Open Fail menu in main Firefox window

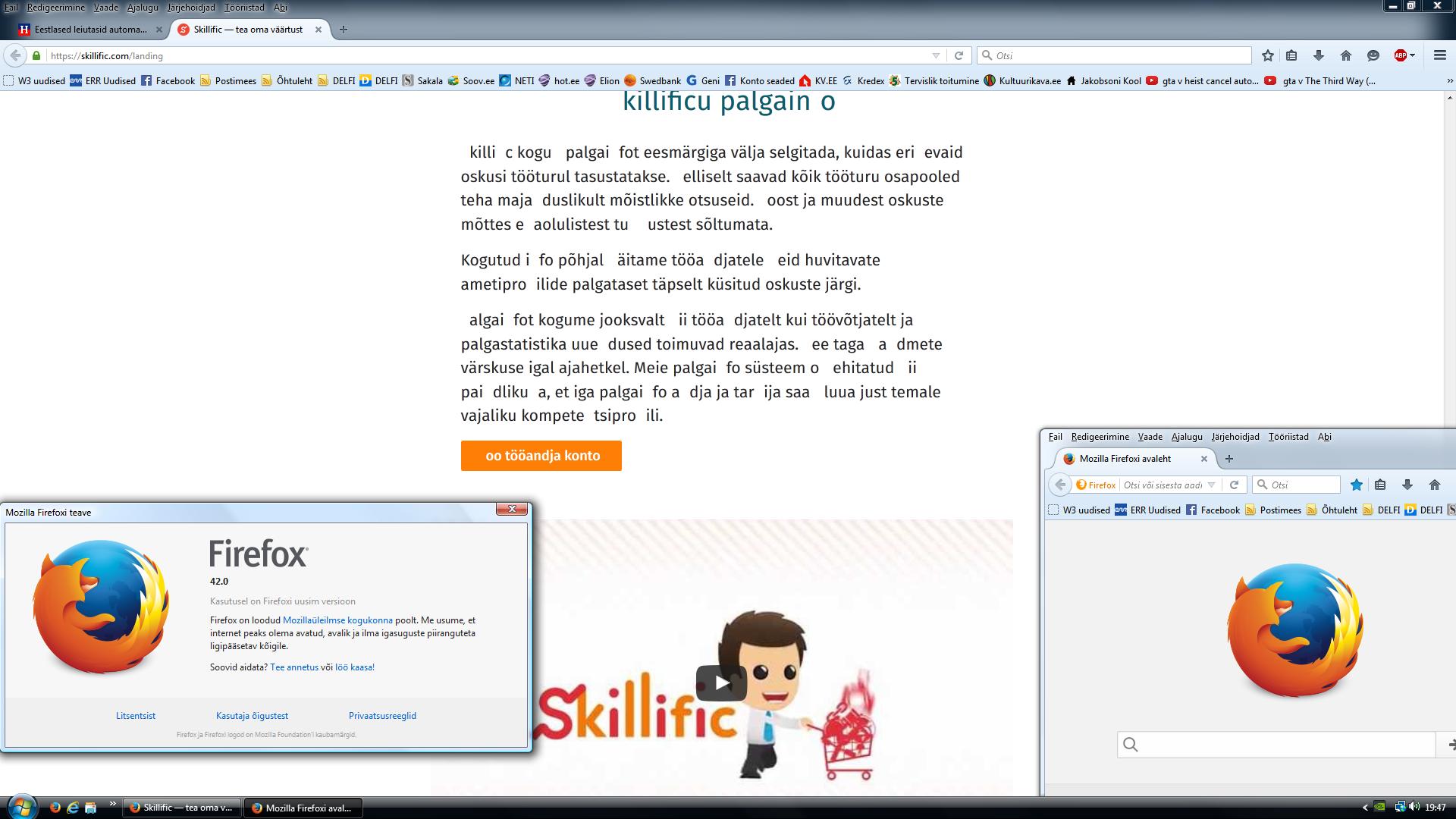point(11,7)
